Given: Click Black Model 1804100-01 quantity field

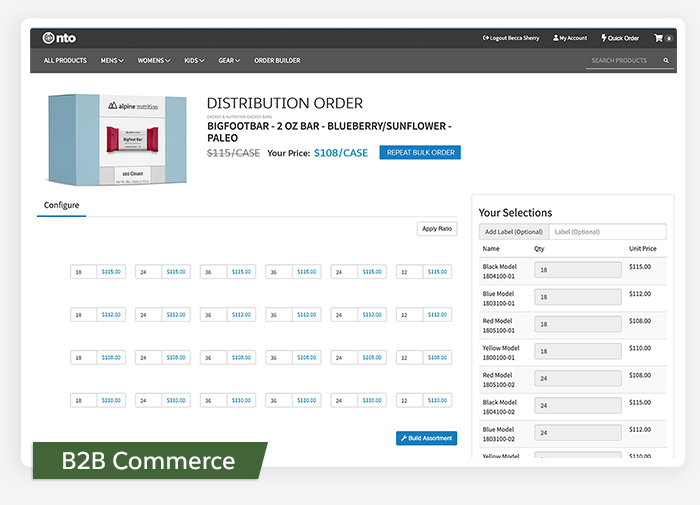Looking at the screenshot, I should click(x=578, y=270).
